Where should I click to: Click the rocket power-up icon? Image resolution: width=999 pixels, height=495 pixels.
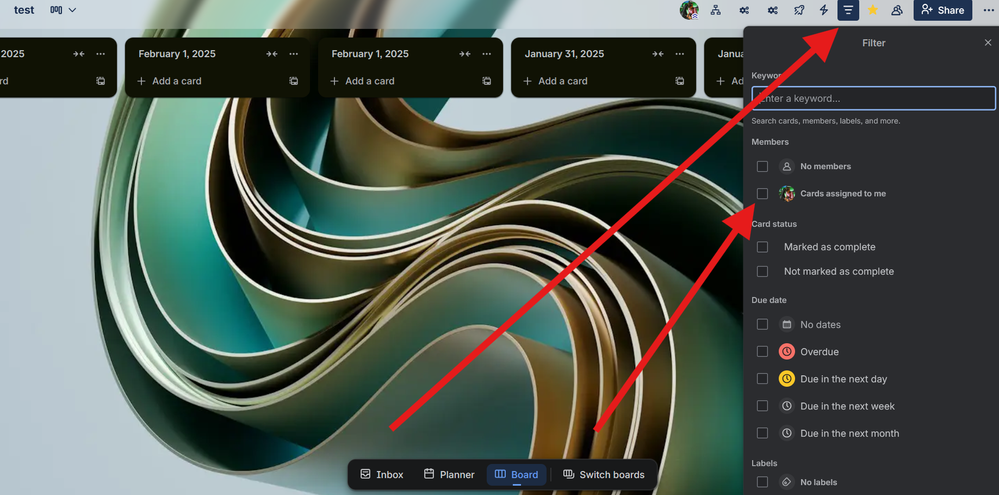(799, 10)
